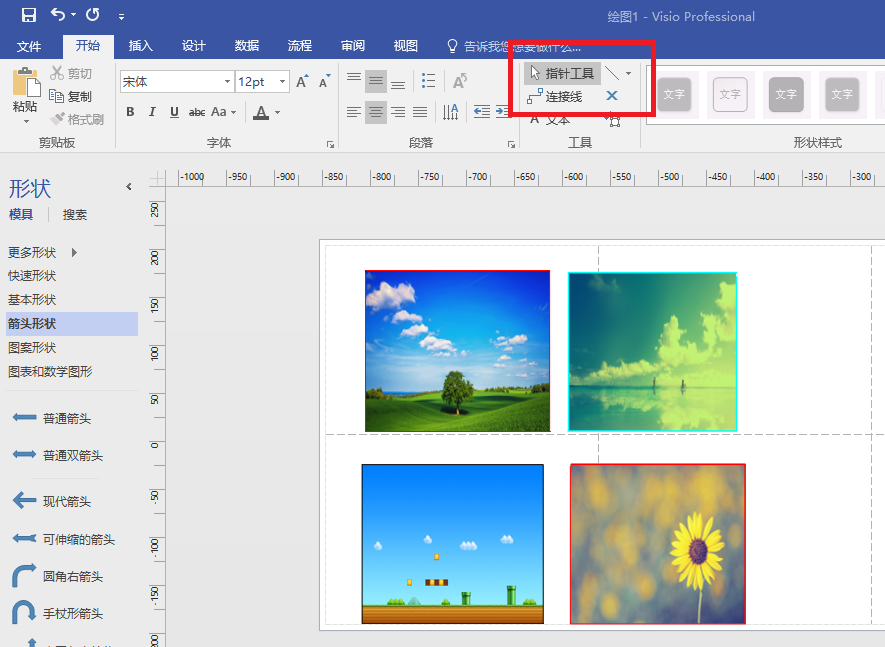Open the font color dropdown arrow

coord(278,113)
